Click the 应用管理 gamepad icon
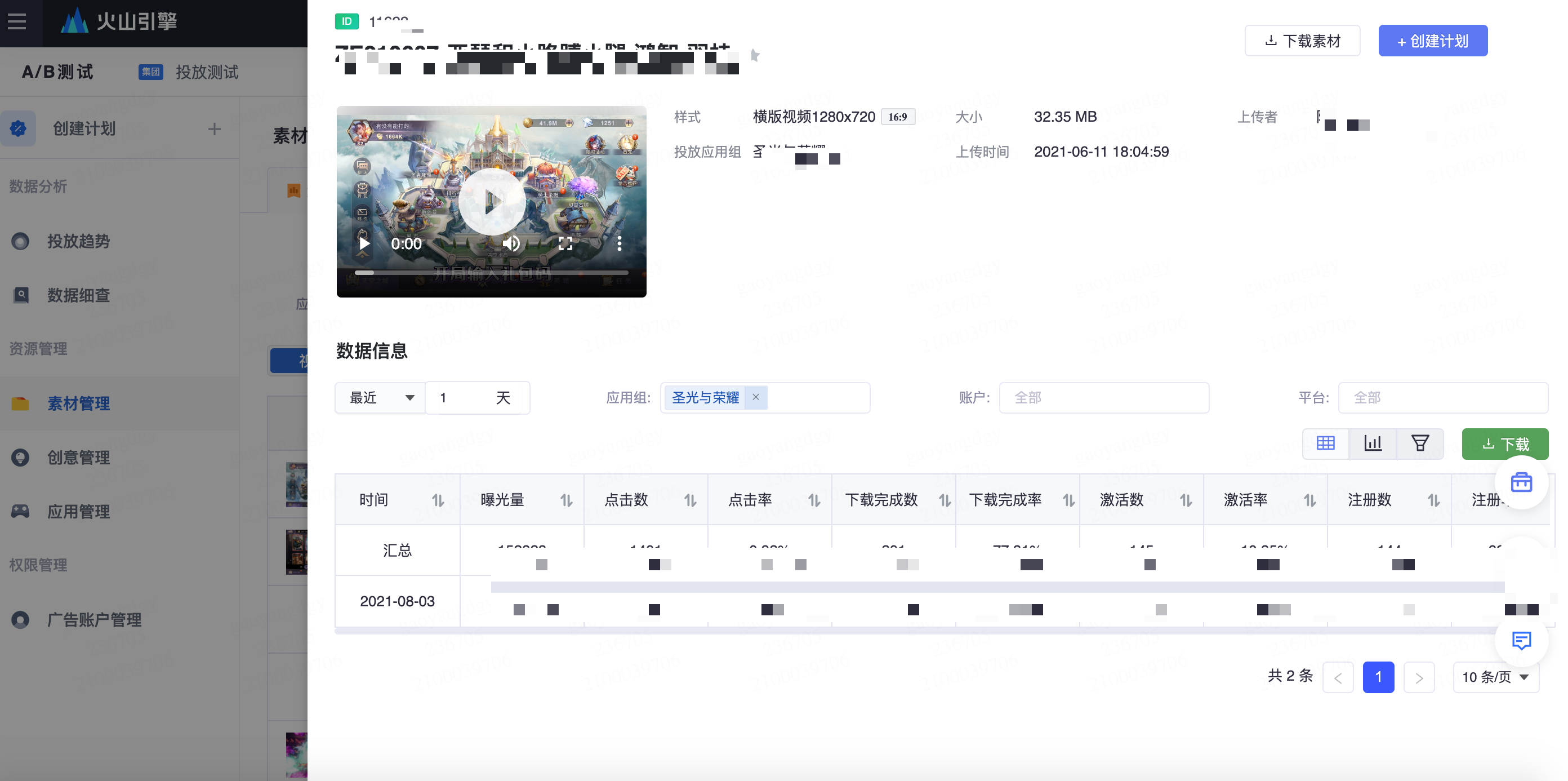This screenshot has height=781, width=1568. 20,512
